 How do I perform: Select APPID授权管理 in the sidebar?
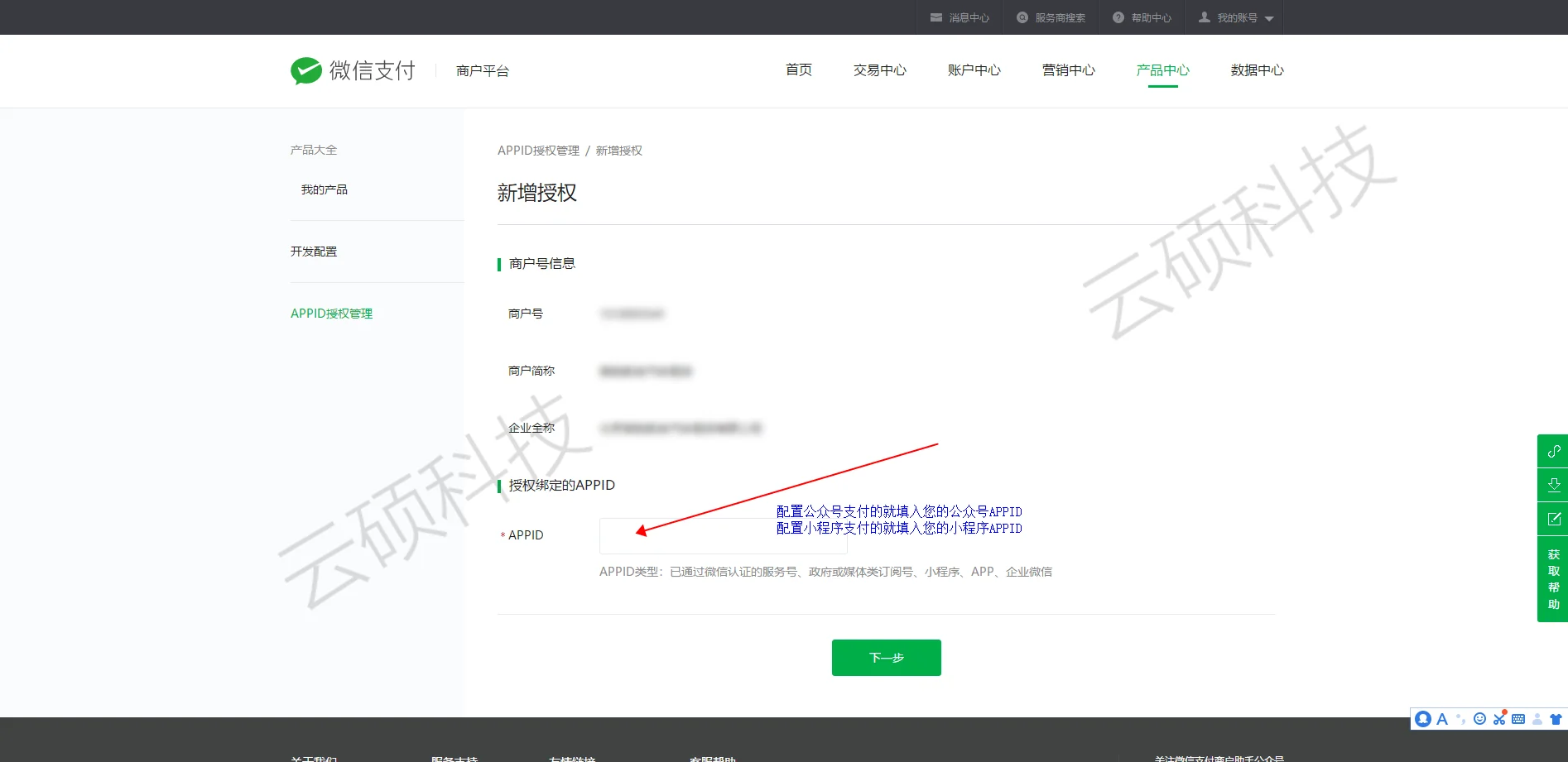click(x=331, y=314)
